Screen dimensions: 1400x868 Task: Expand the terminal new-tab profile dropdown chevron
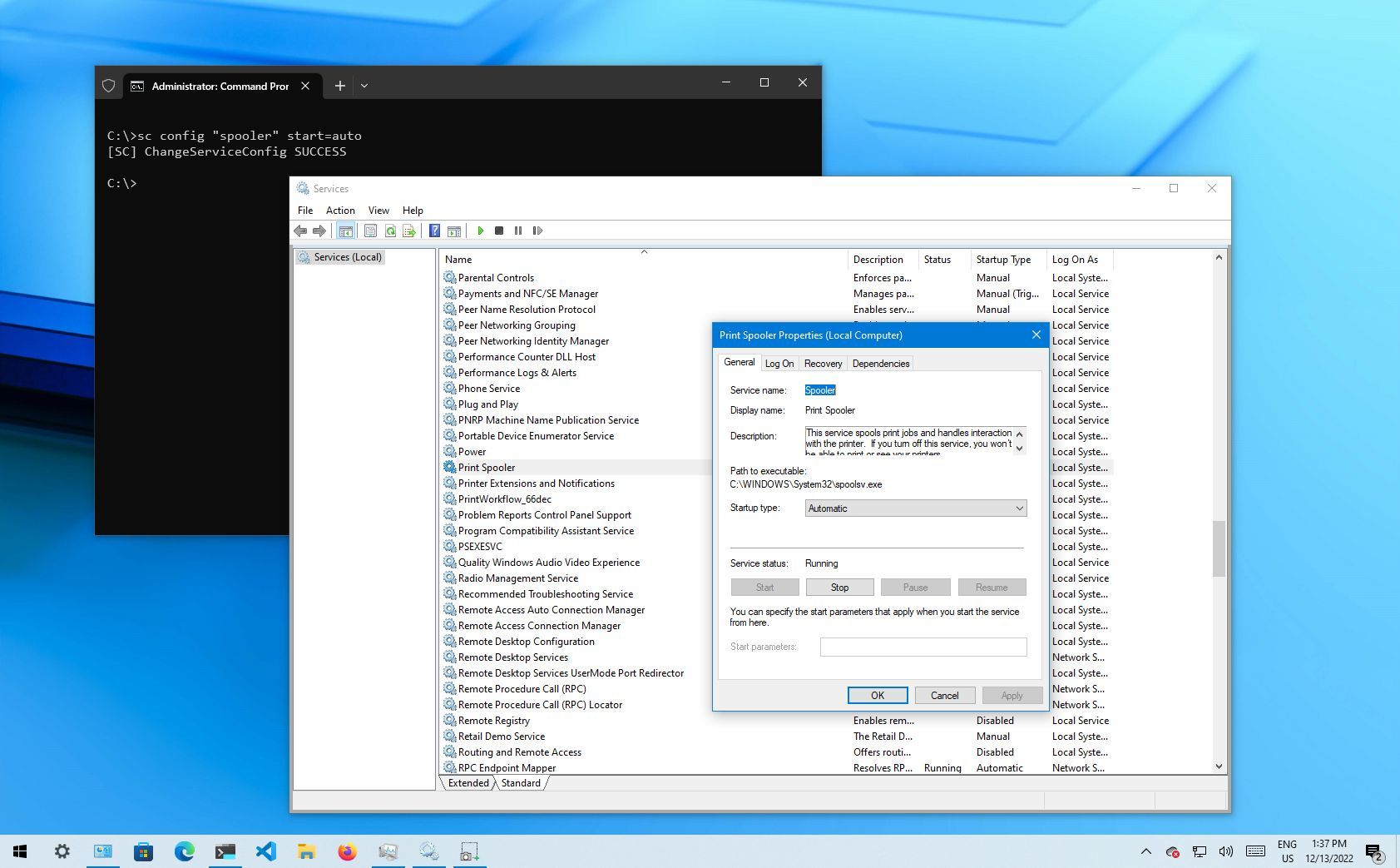pos(364,86)
